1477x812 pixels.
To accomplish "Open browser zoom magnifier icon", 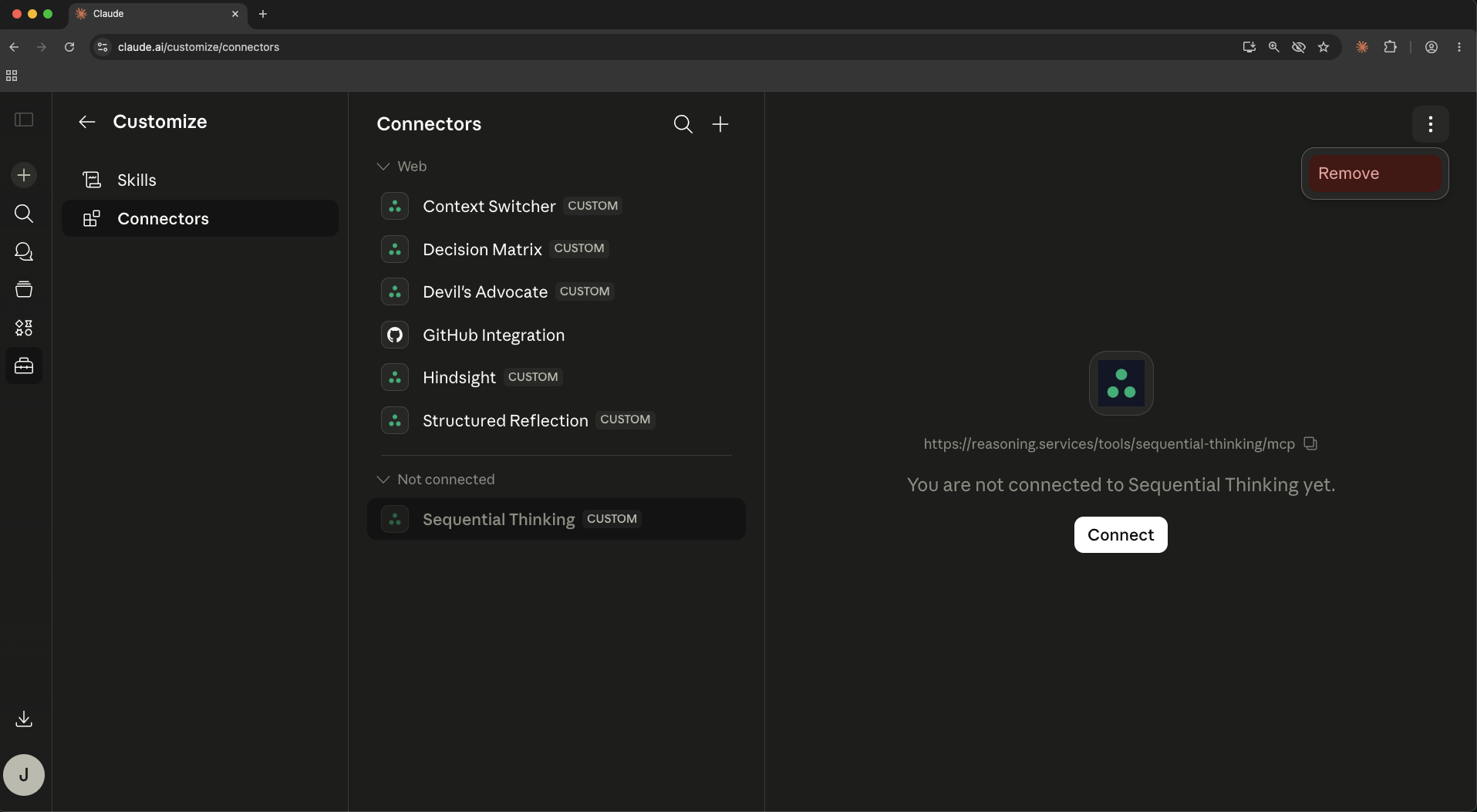I will click(x=1274, y=47).
